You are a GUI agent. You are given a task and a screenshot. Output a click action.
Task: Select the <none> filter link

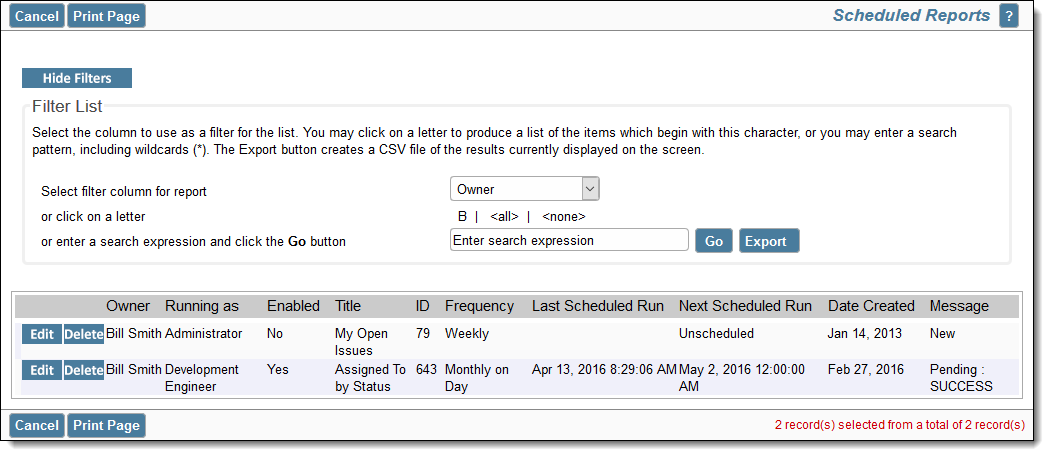[564, 217]
